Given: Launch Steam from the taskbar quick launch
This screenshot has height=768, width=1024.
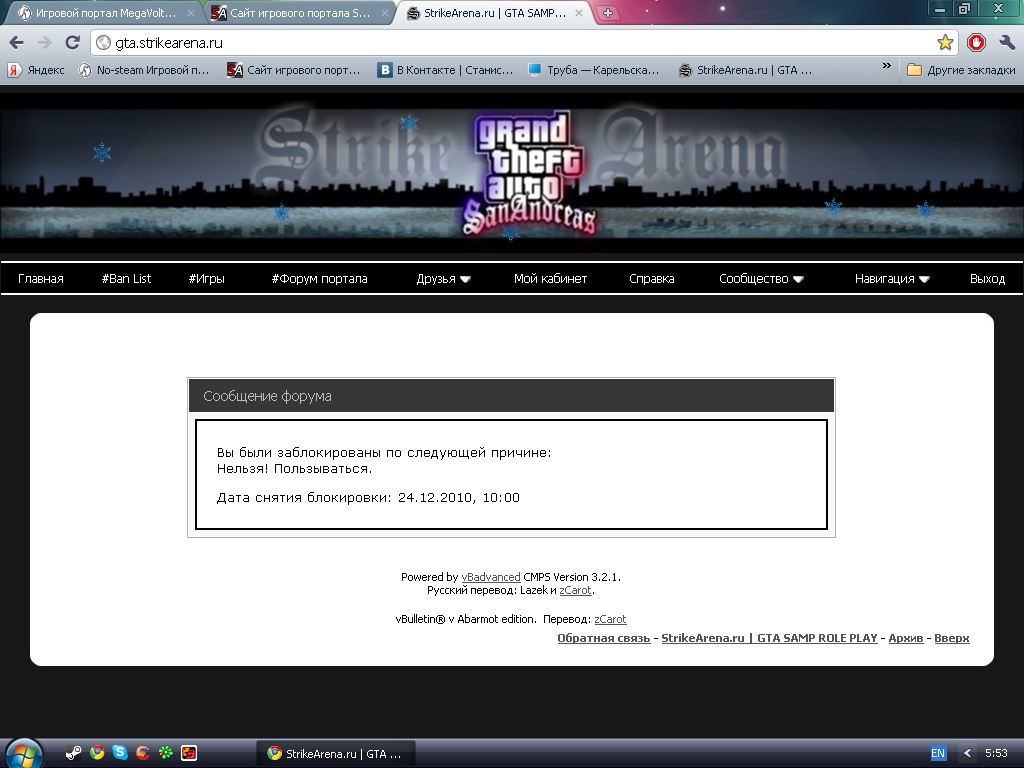Looking at the screenshot, I should [74, 753].
